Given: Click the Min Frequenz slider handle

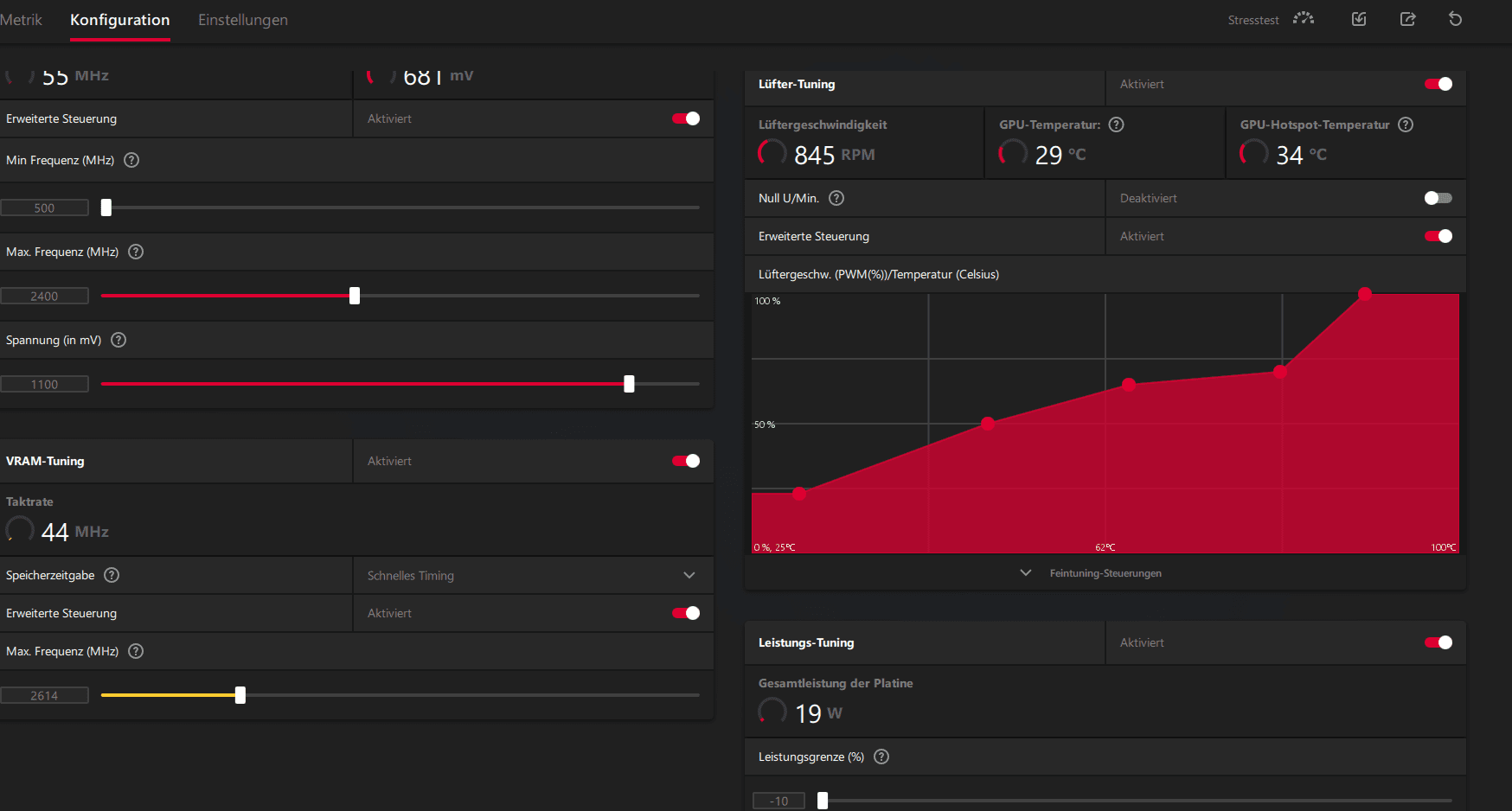Looking at the screenshot, I should pyautogui.click(x=106, y=208).
